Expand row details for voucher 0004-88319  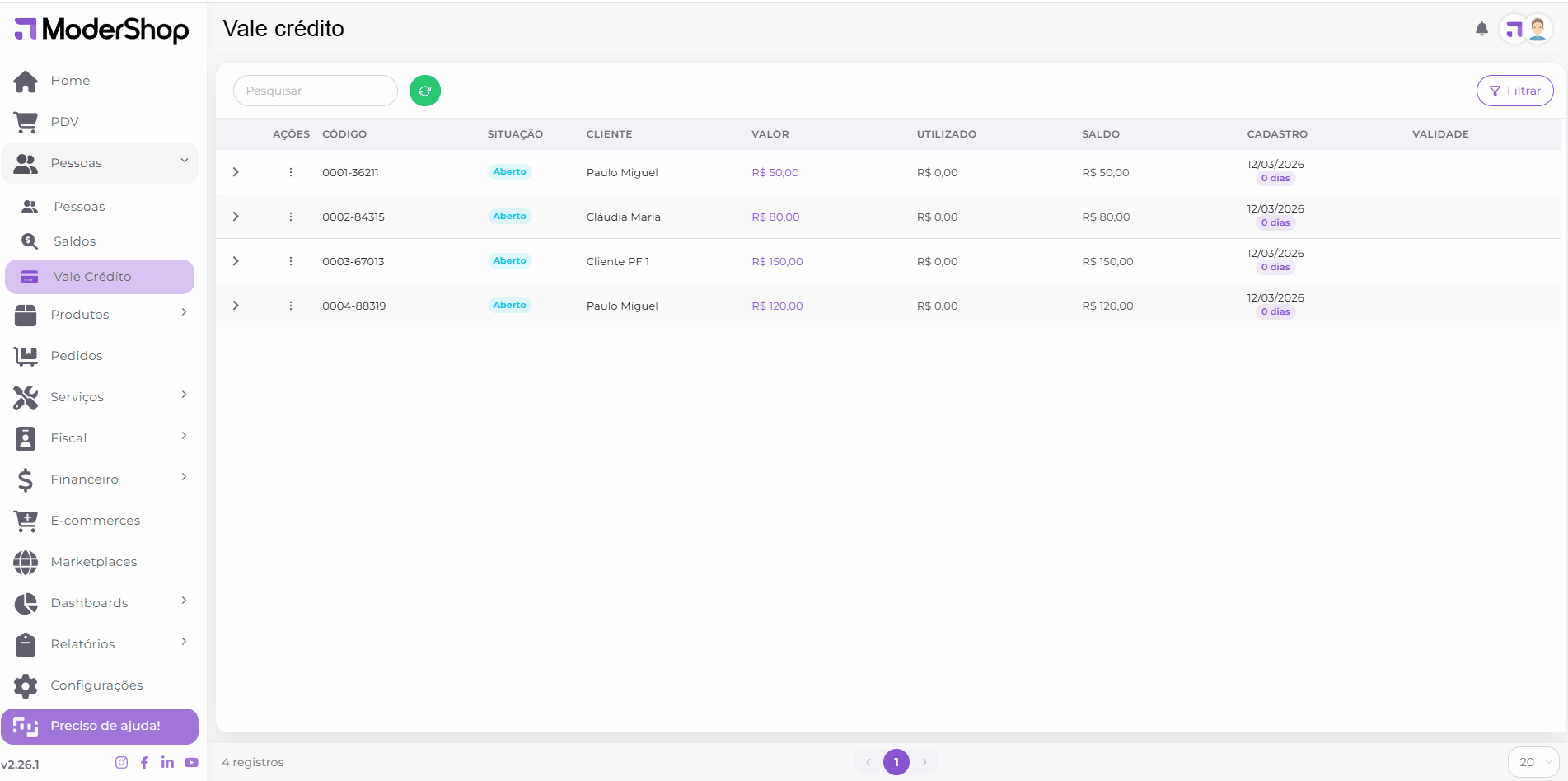[x=236, y=306]
